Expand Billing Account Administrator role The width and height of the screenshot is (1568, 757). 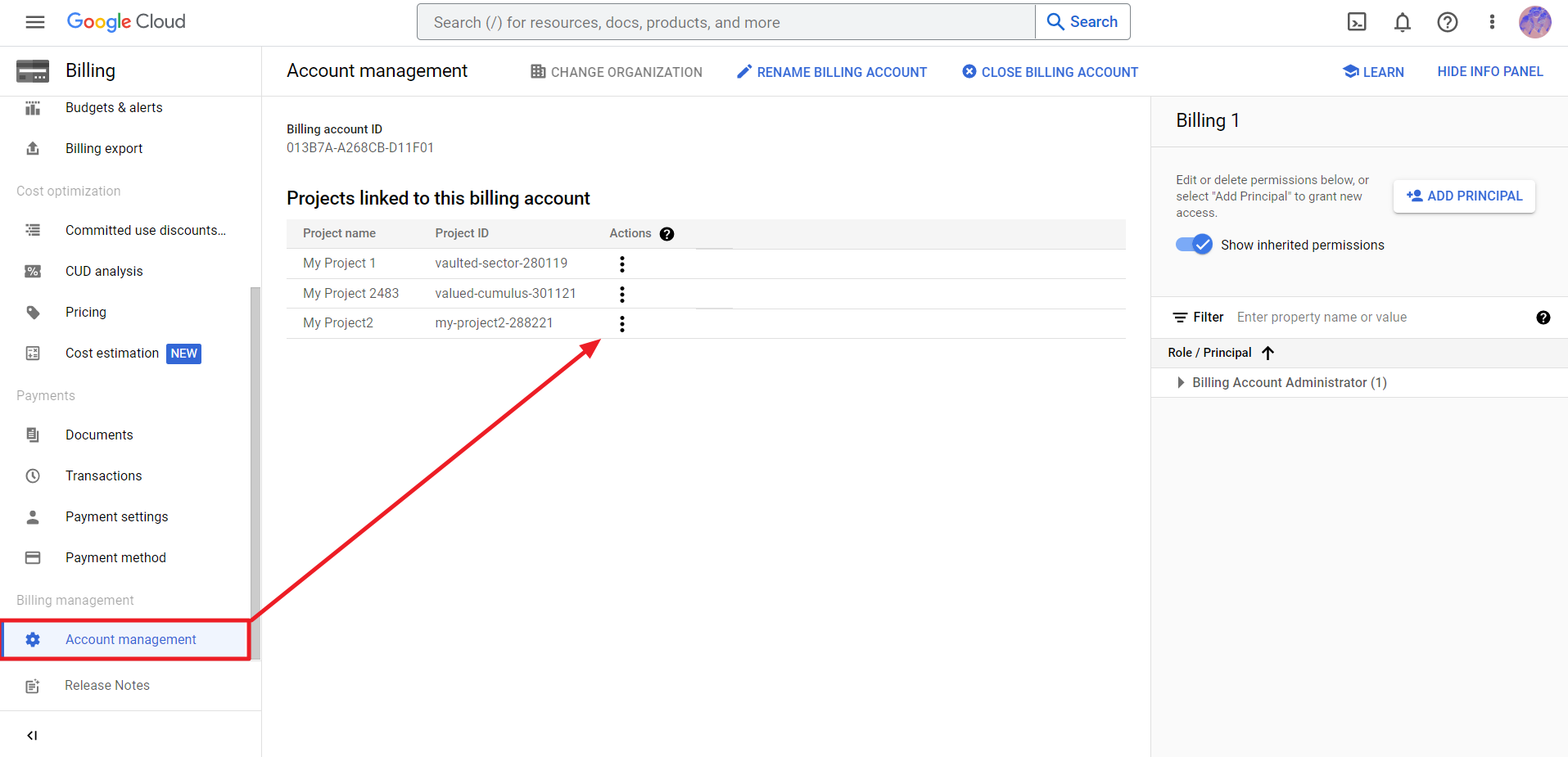(1180, 382)
